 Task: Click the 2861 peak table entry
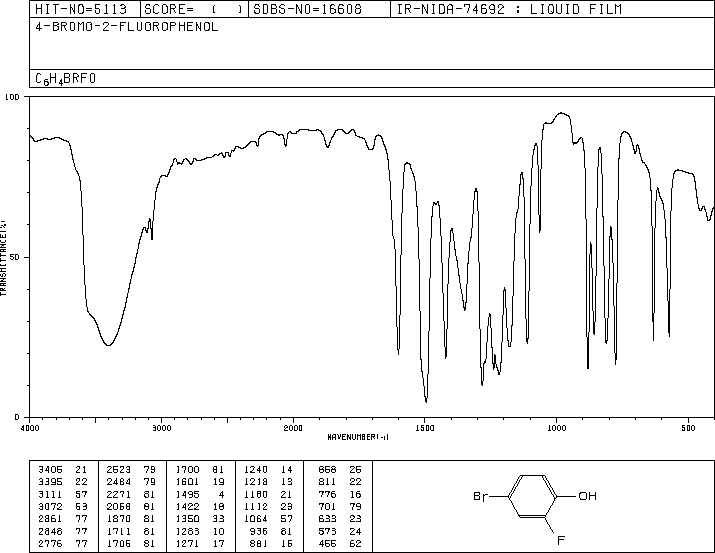click(x=50, y=519)
